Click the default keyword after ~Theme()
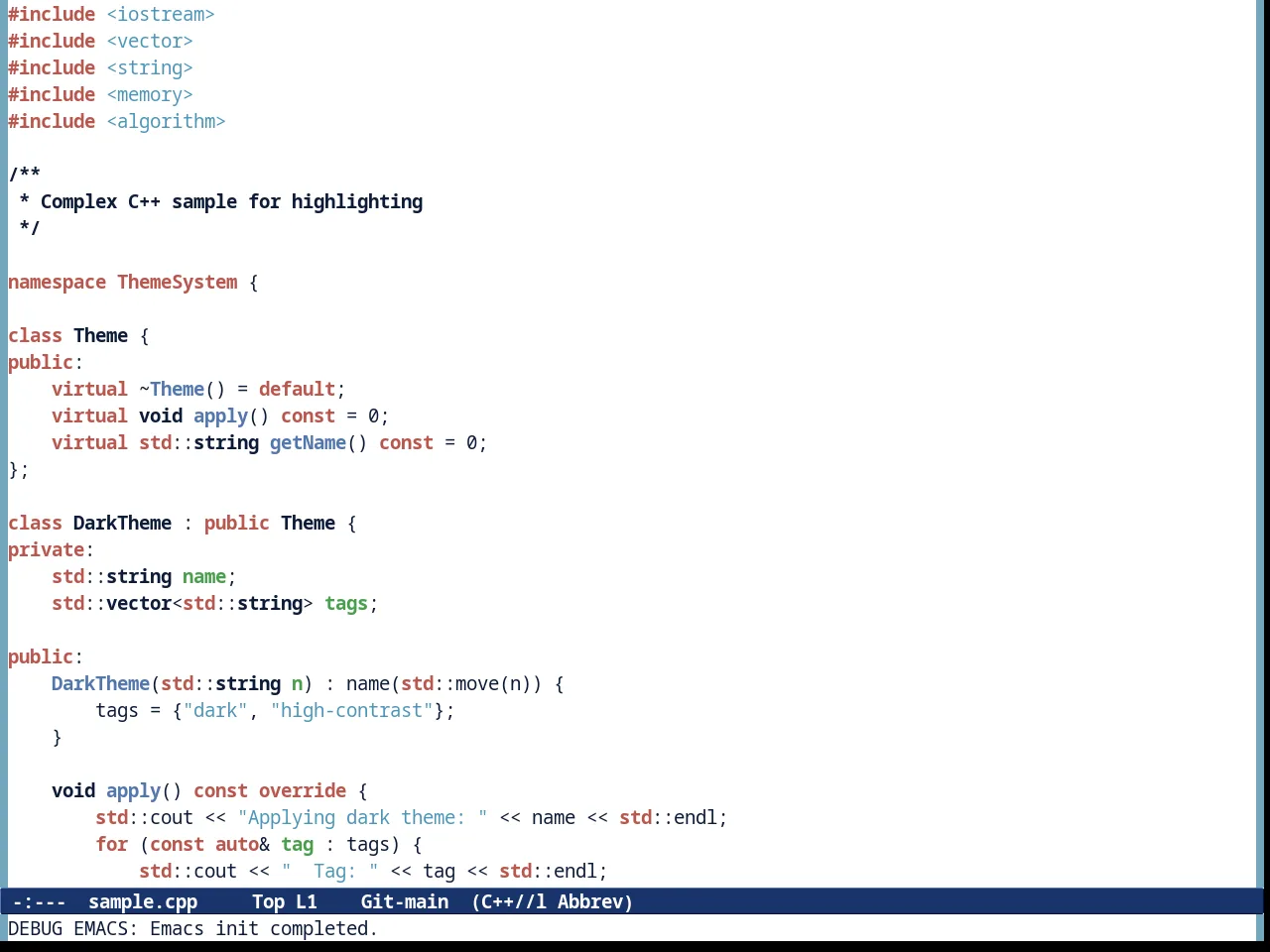The image size is (1270, 952). 297,389
